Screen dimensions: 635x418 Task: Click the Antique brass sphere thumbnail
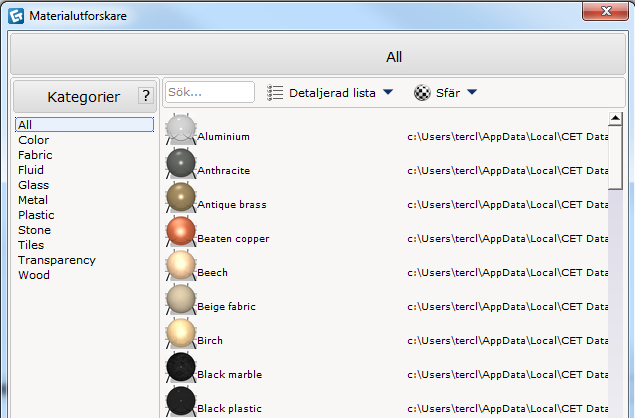[x=181, y=197]
